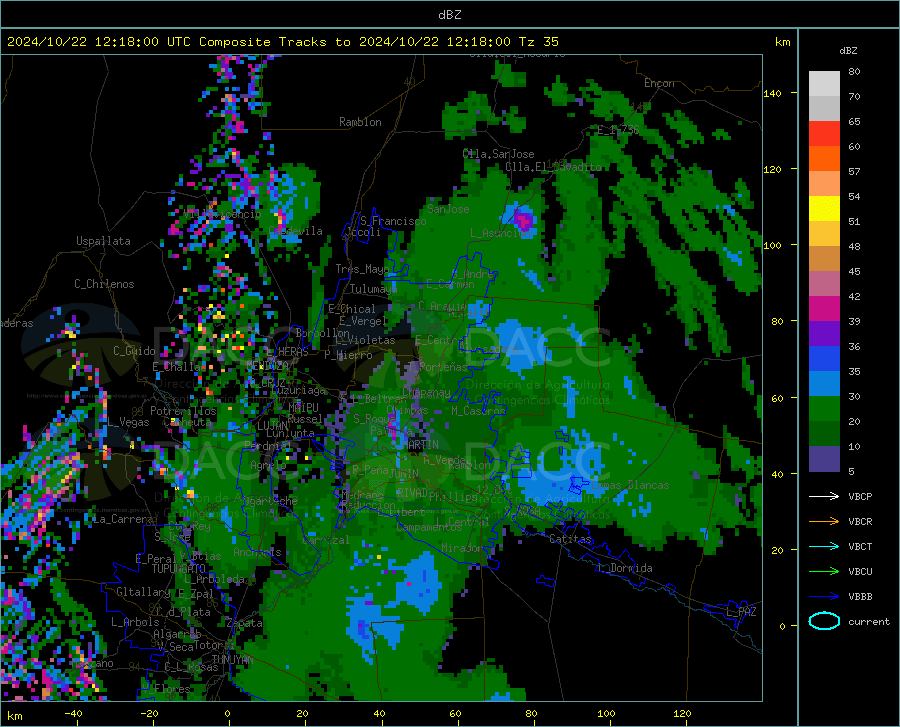The height and width of the screenshot is (727, 900).
Task: Click the TUPUNGATO town label
Action: pyautogui.click(x=179, y=569)
